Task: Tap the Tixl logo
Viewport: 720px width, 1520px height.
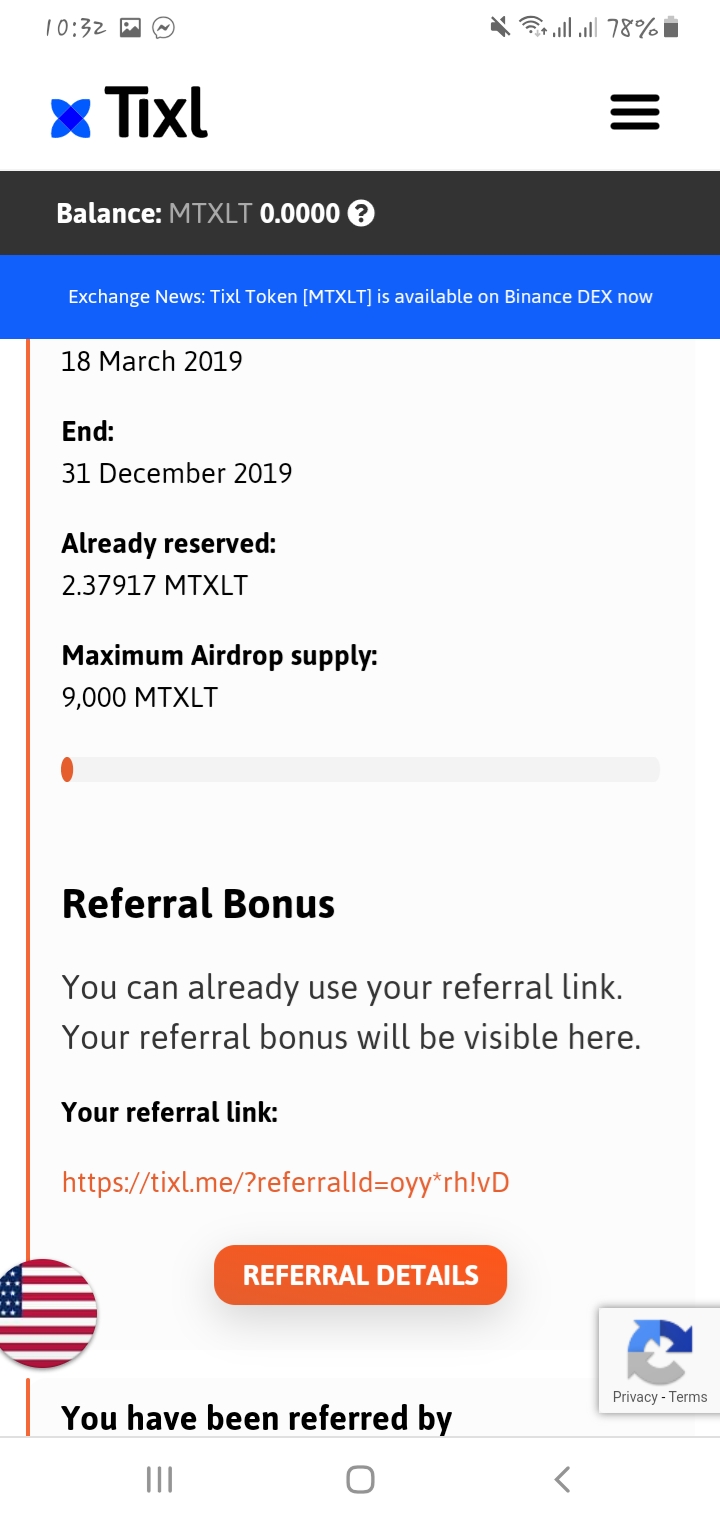Action: tap(129, 112)
